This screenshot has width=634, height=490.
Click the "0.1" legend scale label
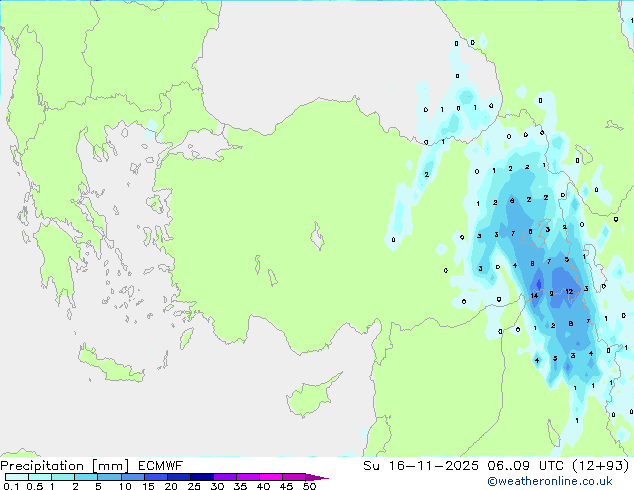[11, 486]
